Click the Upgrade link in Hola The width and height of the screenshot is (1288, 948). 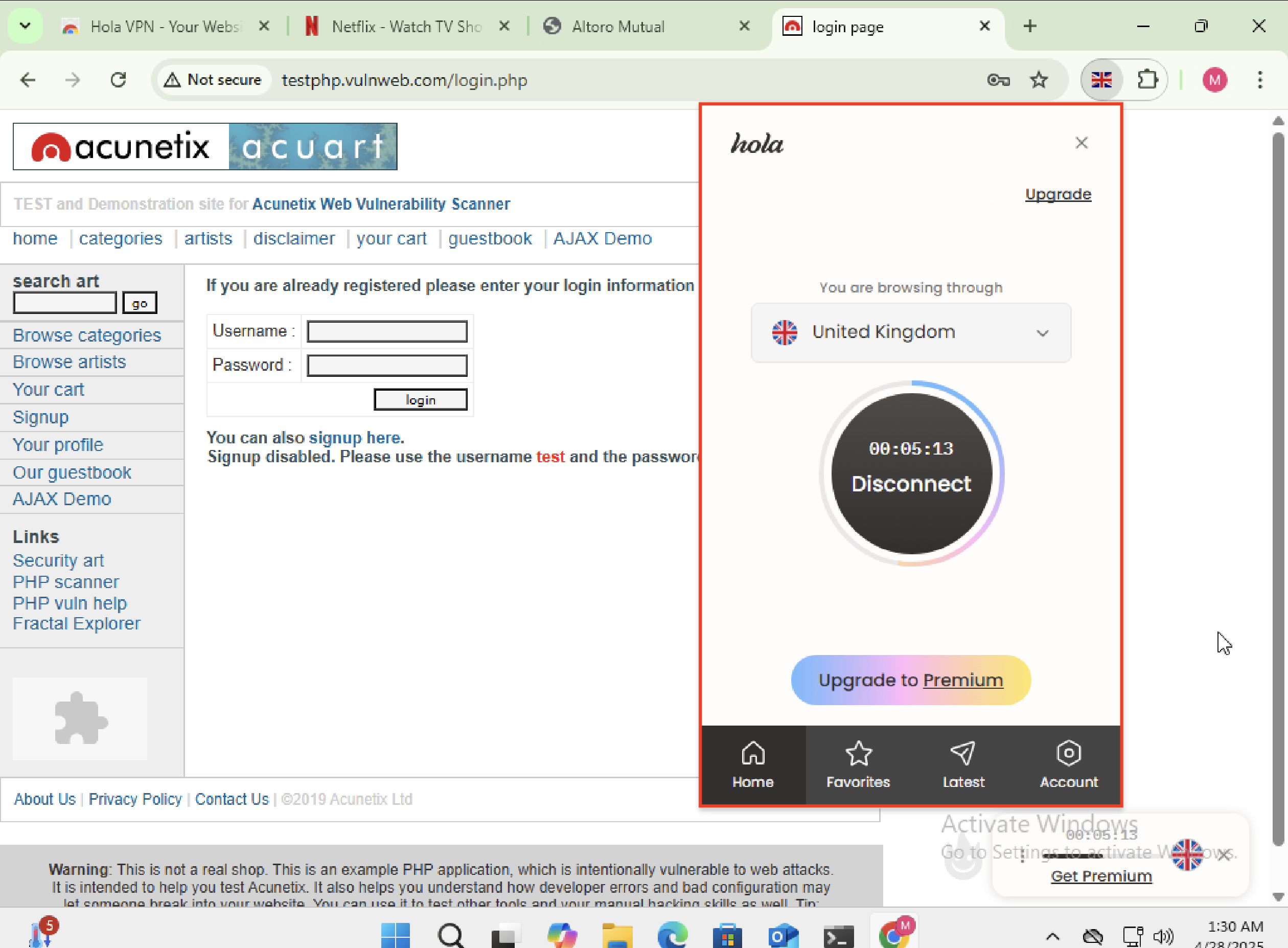click(1057, 194)
